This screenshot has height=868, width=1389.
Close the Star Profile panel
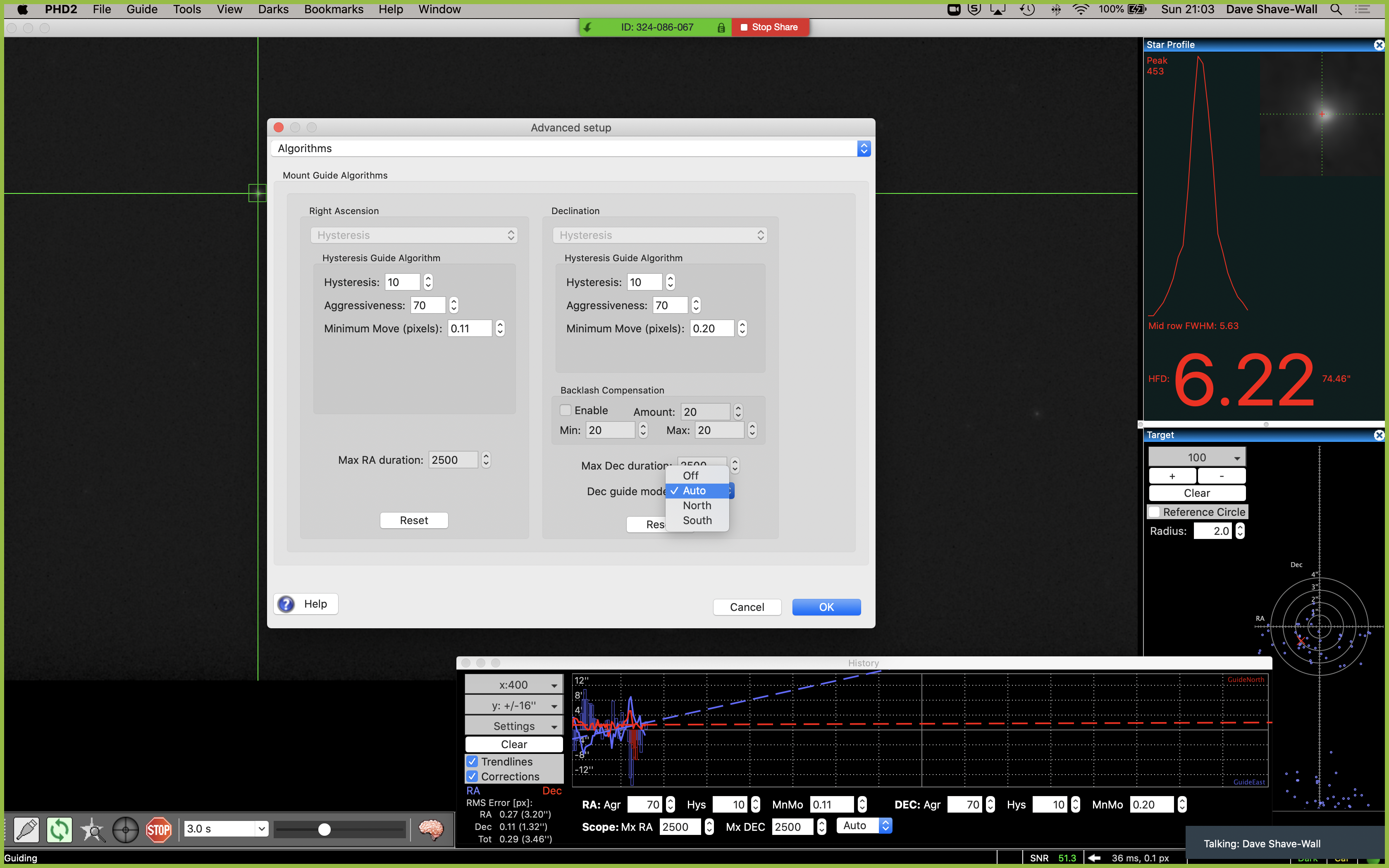pyautogui.click(x=1379, y=45)
